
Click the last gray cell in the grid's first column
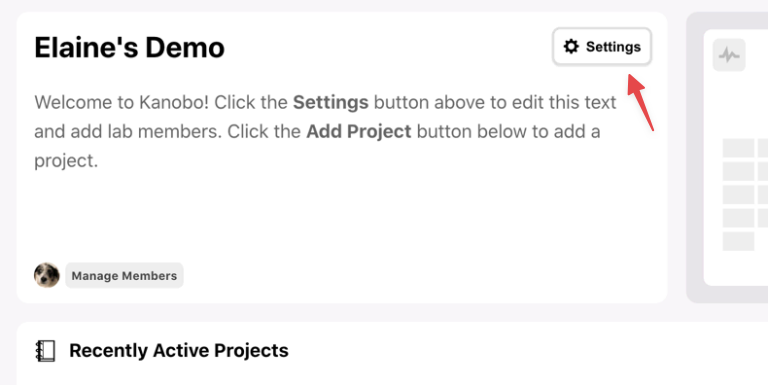click(739, 241)
